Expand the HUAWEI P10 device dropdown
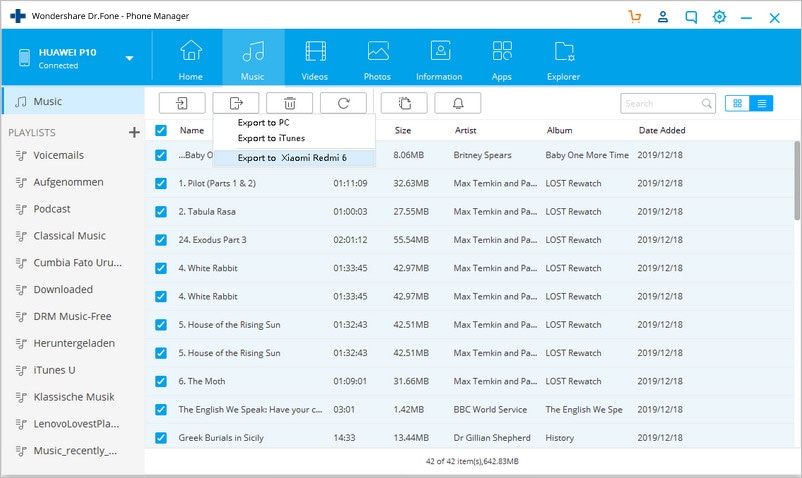This screenshot has height=478, width=802. 129,58
